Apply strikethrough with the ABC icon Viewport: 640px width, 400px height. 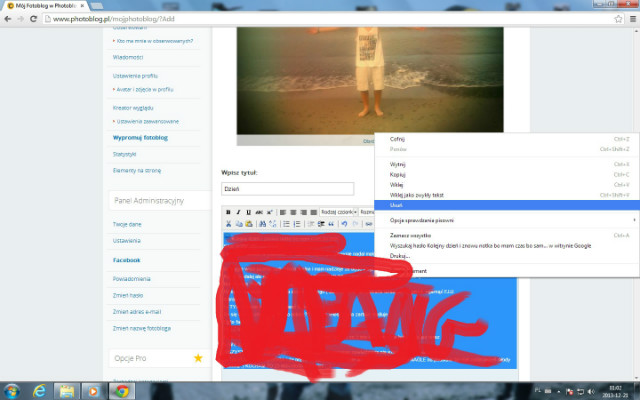coord(259,212)
